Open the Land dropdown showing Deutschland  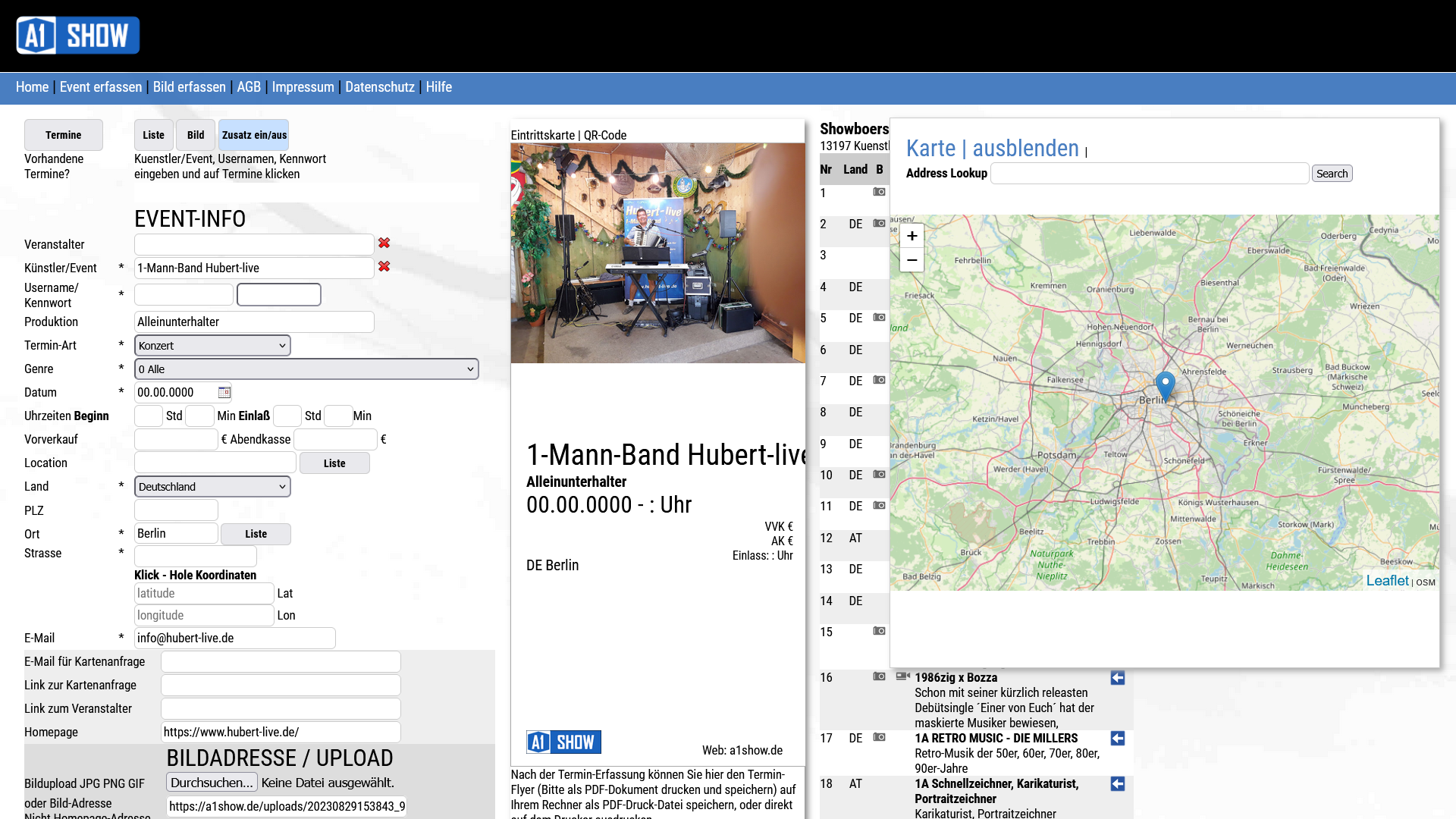212,487
